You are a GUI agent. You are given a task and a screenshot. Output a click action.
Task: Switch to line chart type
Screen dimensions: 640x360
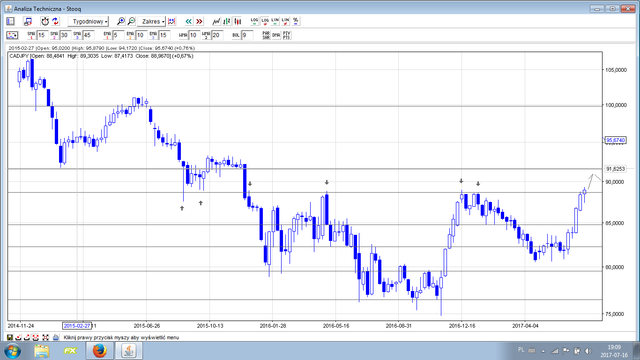point(216,21)
